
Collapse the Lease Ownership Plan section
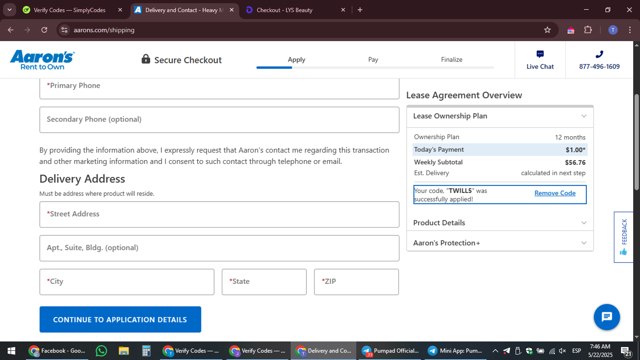500,116
